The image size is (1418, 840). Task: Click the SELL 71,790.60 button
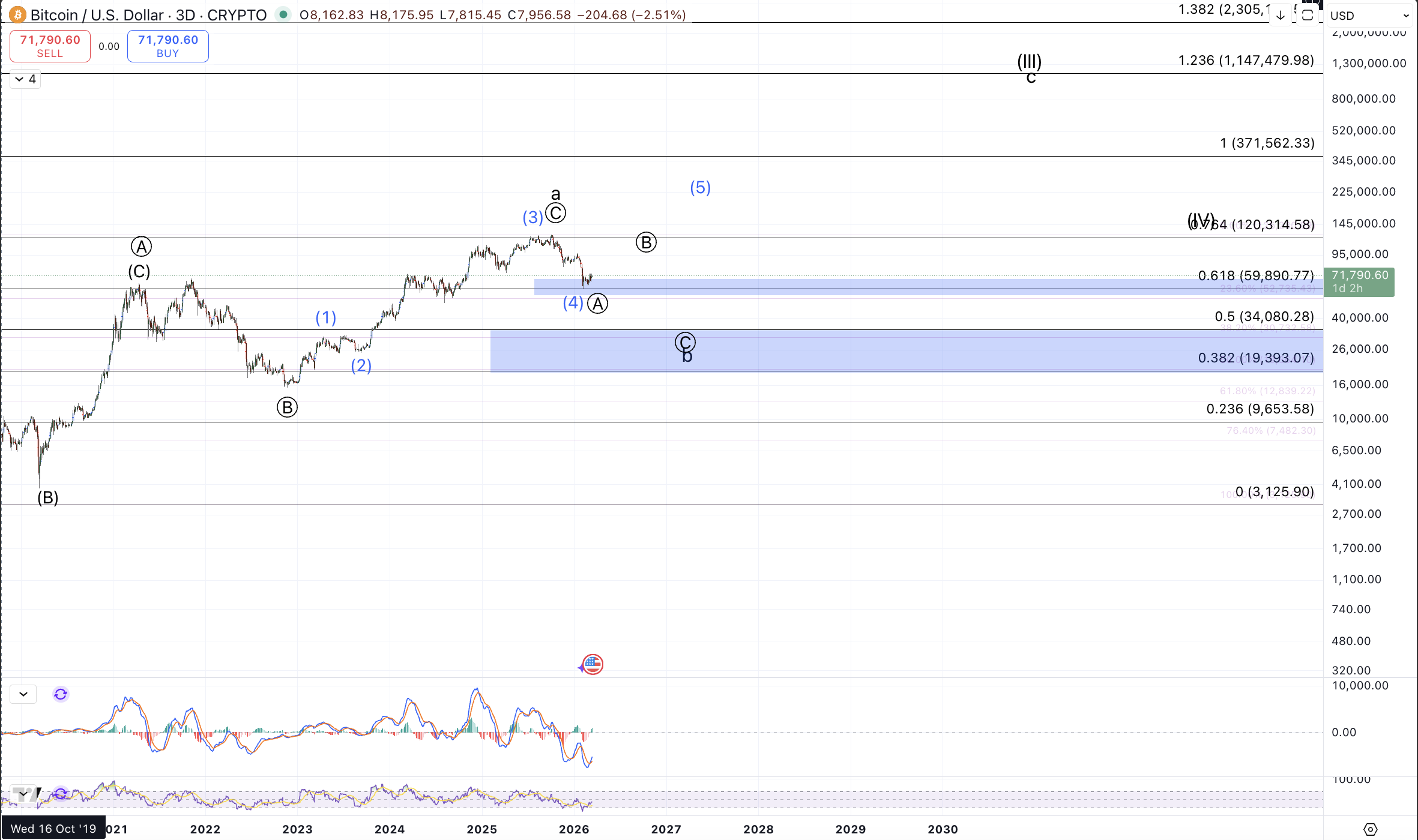pyautogui.click(x=50, y=46)
